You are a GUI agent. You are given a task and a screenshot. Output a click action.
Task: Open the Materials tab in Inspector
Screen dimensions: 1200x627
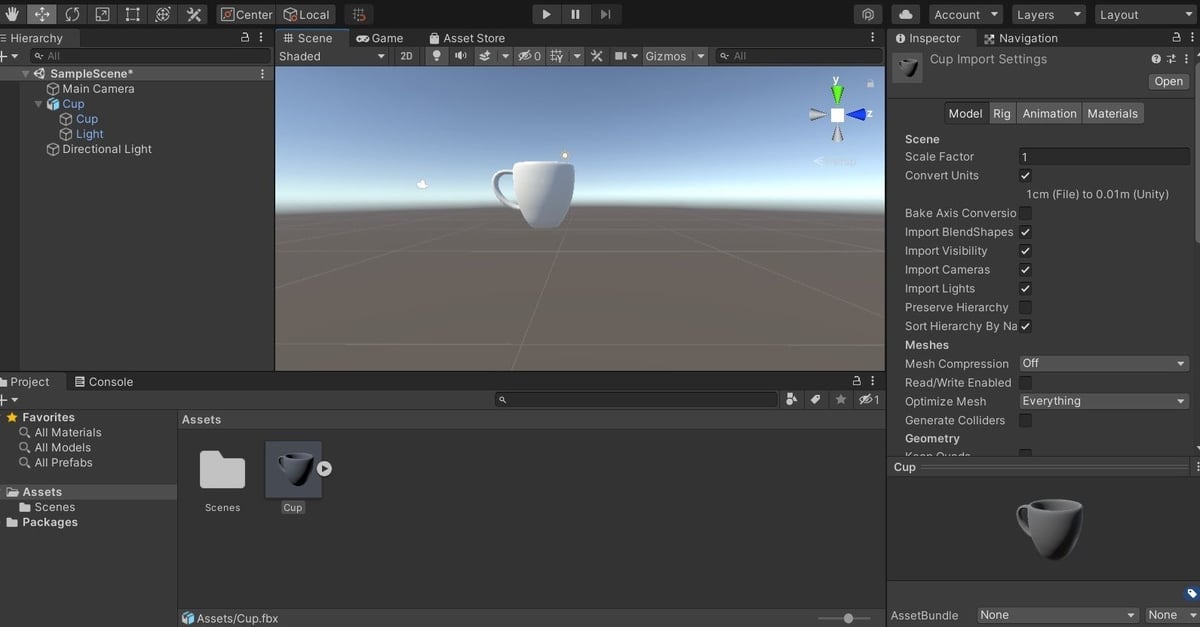tap(1112, 113)
